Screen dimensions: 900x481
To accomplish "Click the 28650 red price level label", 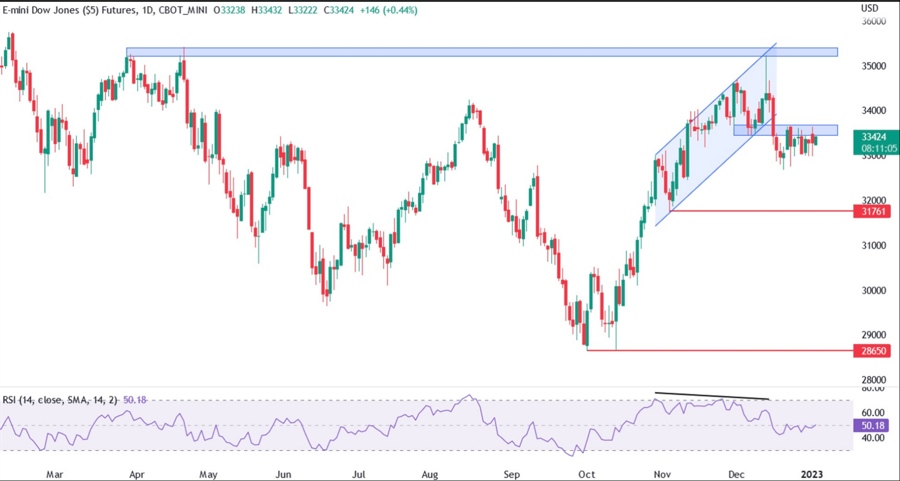I will tap(873, 351).
